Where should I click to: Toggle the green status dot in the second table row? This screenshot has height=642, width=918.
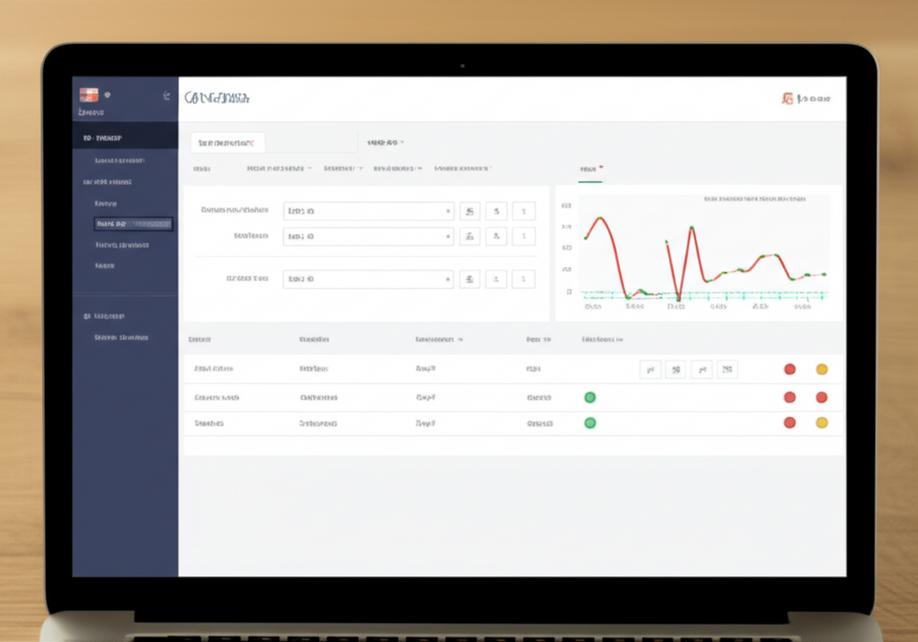[x=590, y=397]
